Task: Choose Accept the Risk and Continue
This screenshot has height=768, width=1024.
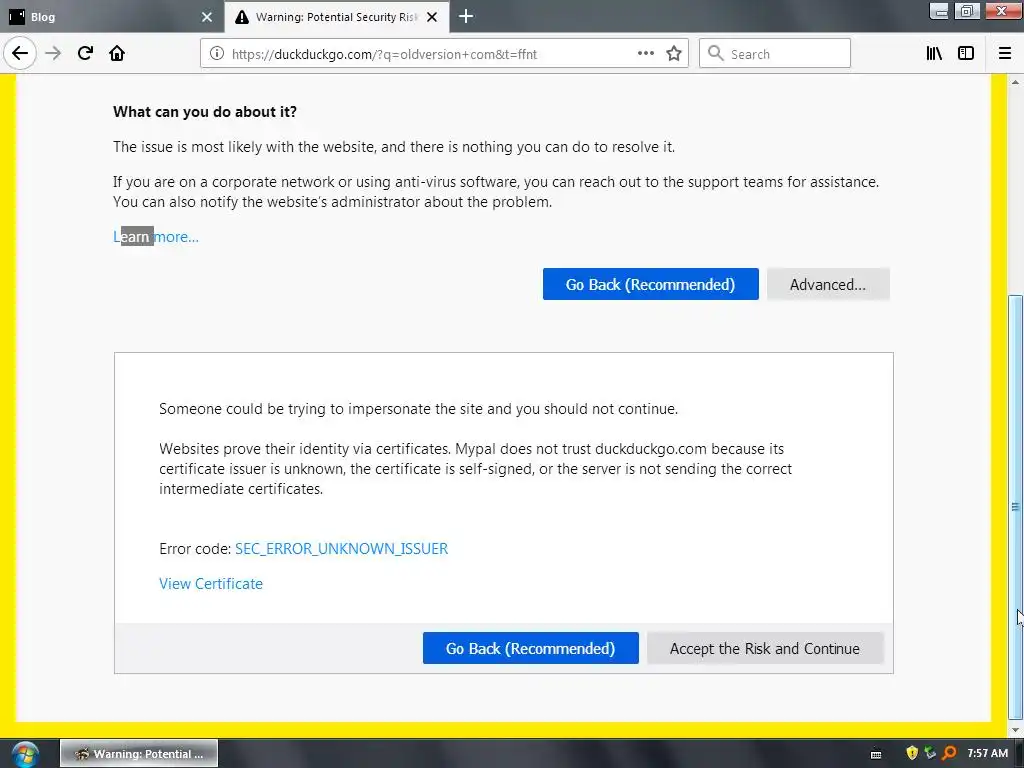Action: 765,648
